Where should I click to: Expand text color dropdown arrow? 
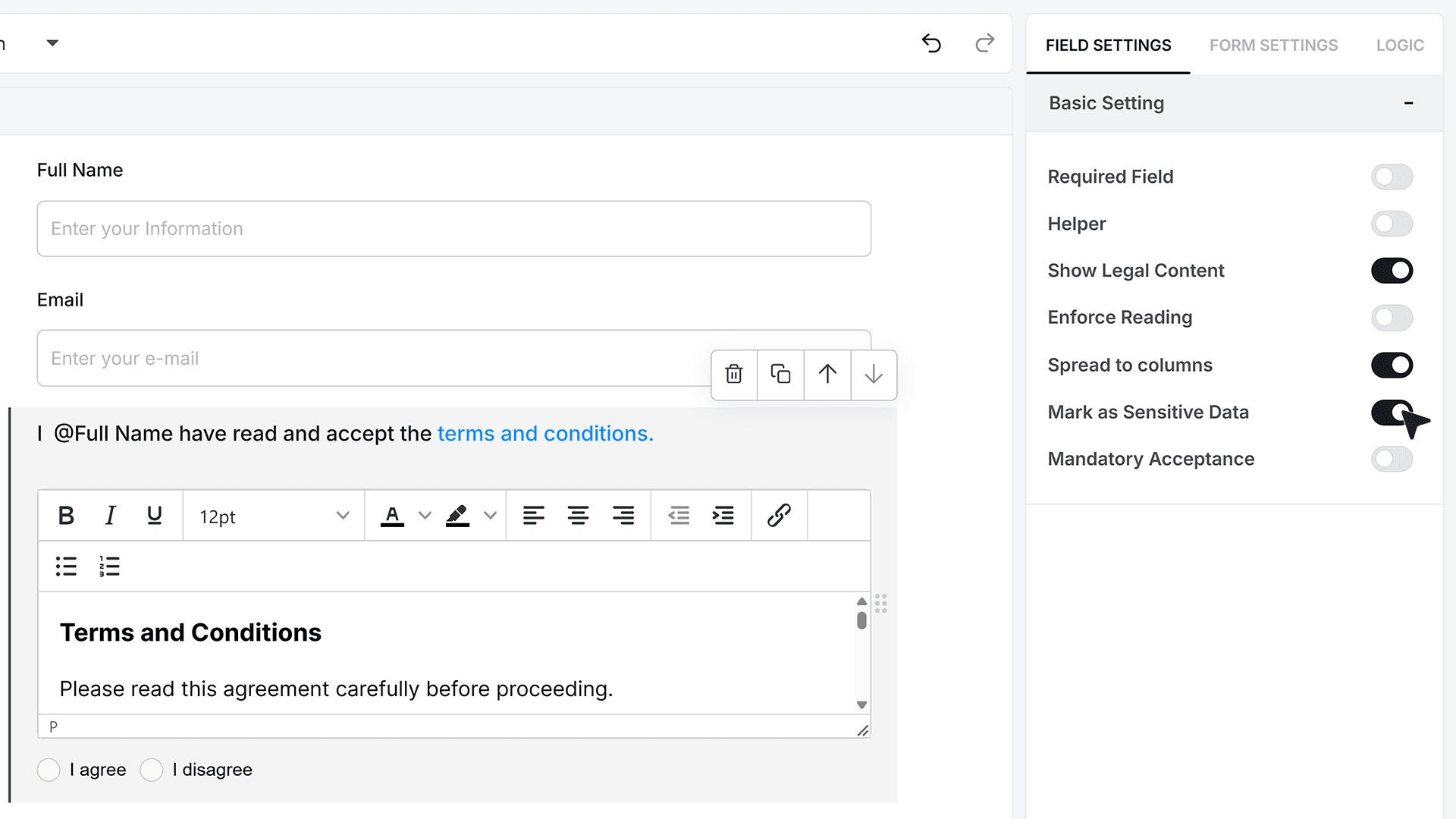coord(425,516)
